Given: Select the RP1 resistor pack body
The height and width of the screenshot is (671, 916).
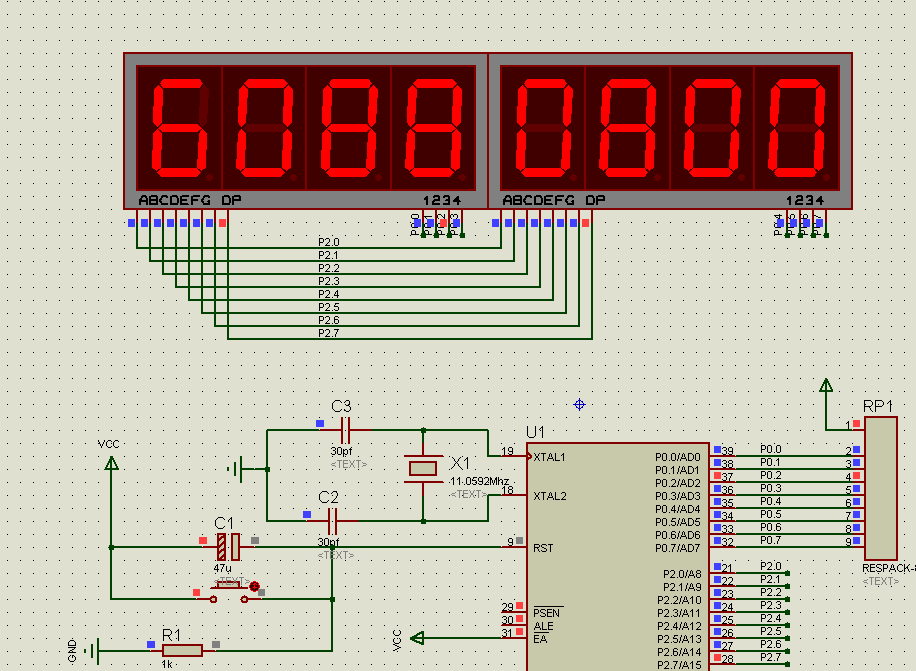Looking at the screenshot, I should click(x=881, y=488).
